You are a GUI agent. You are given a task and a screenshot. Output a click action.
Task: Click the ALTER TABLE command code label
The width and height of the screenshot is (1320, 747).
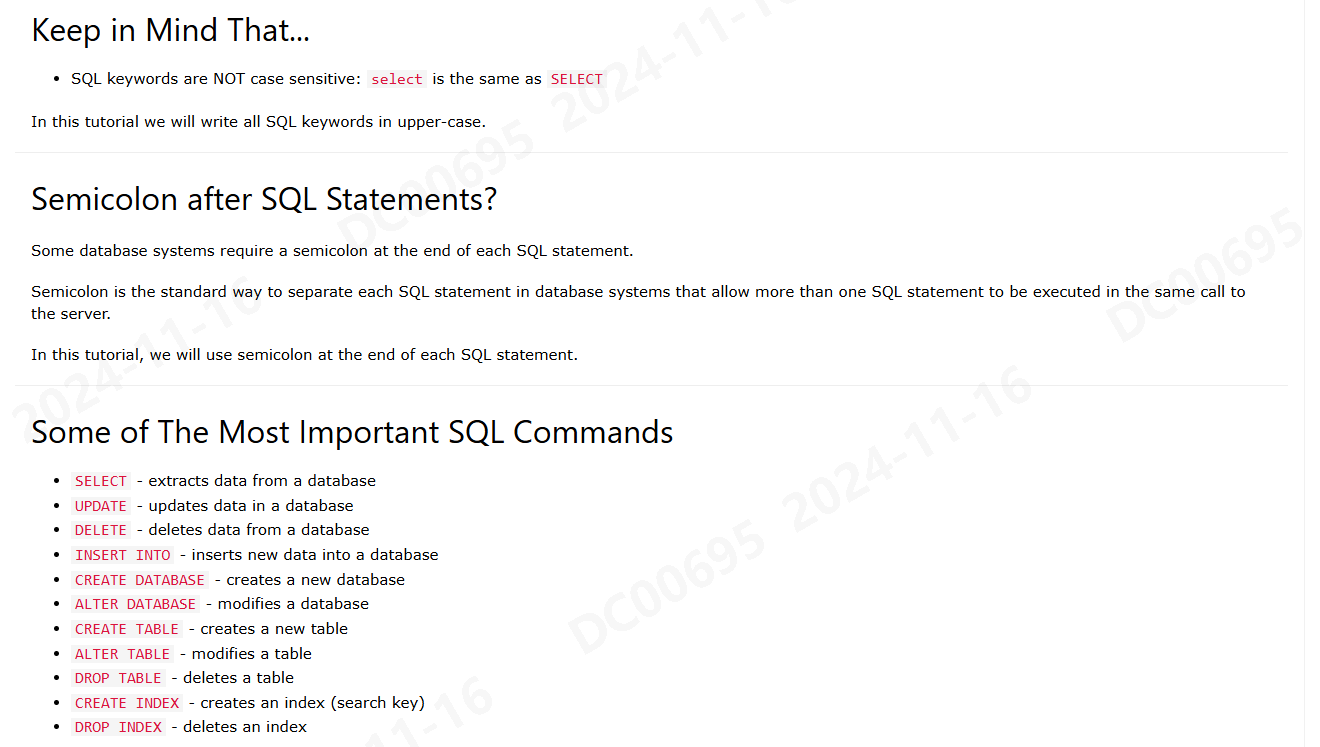point(123,654)
